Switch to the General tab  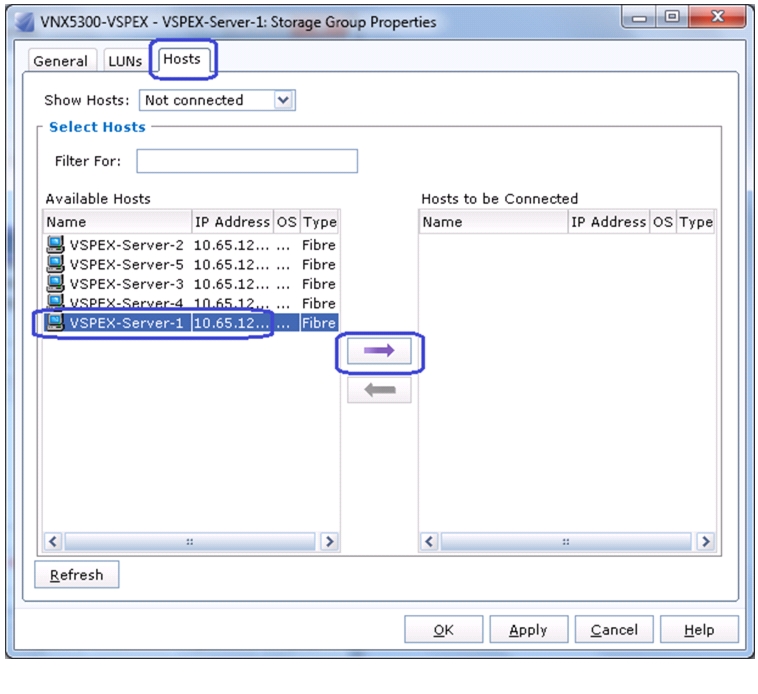(x=61, y=61)
